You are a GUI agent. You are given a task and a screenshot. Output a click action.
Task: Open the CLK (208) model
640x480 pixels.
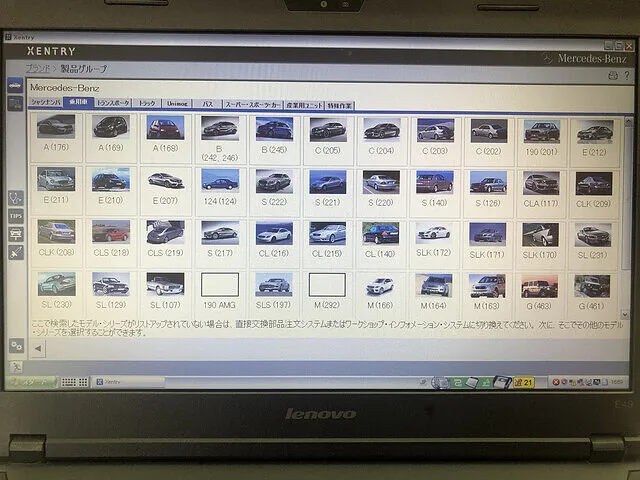[x=56, y=231]
